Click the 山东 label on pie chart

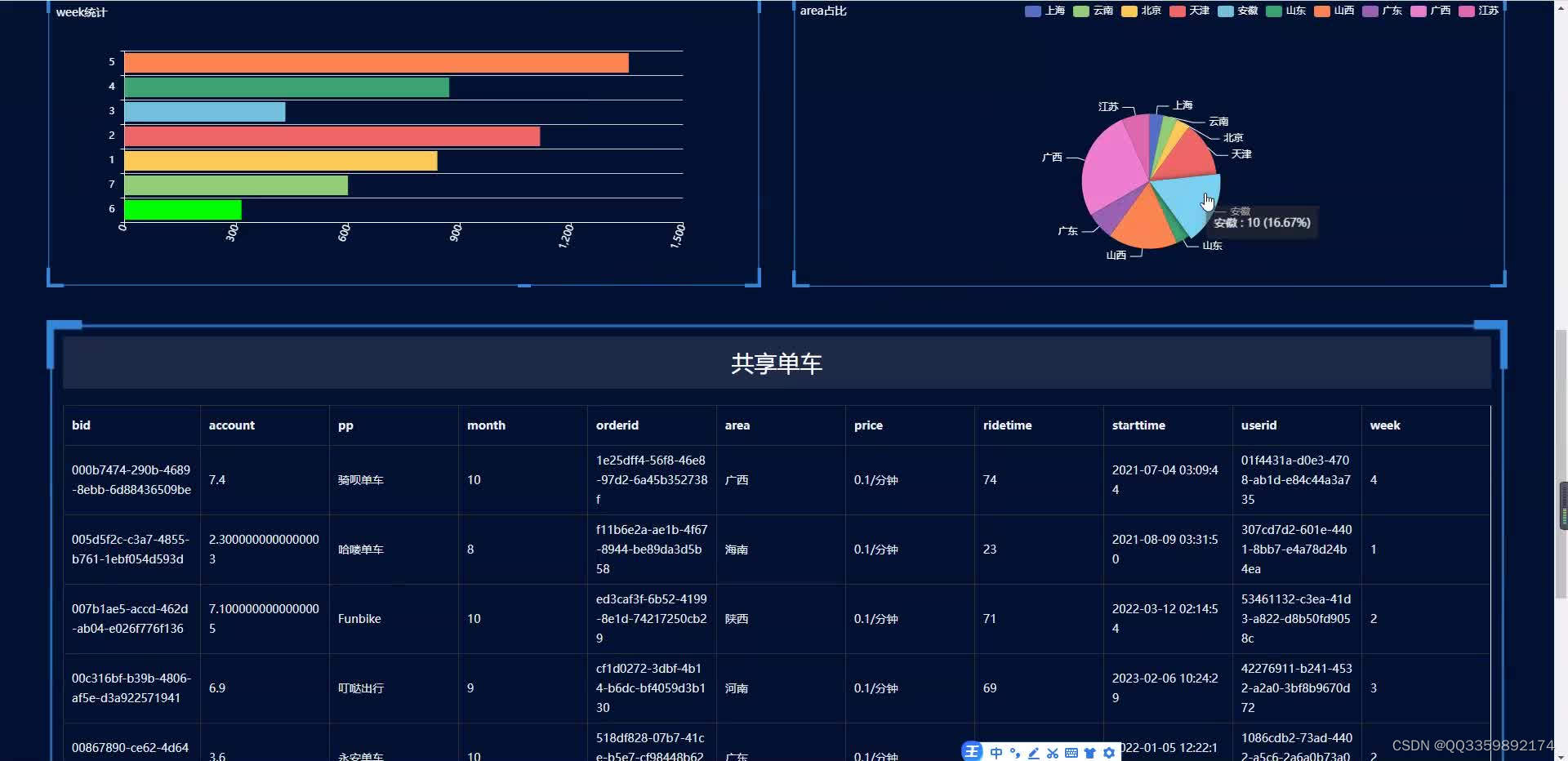click(x=1212, y=246)
